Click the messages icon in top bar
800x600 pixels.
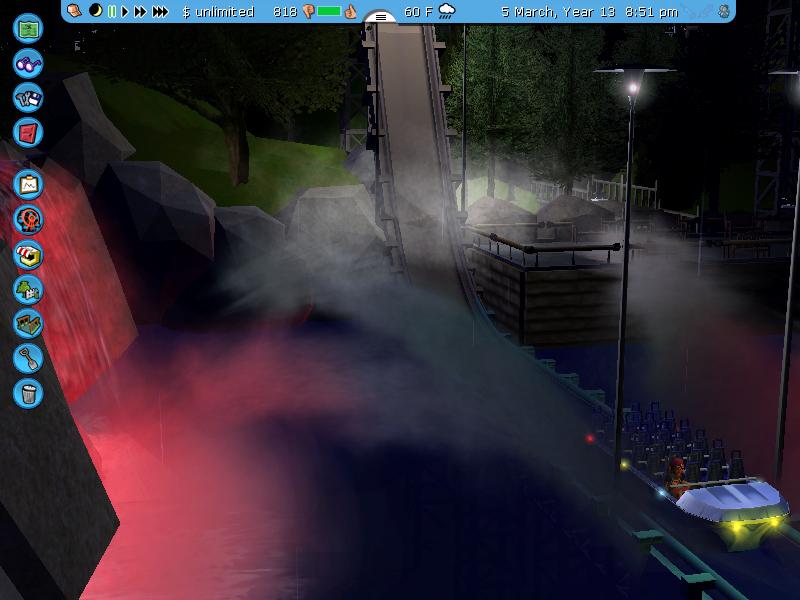click(x=74, y=11)
